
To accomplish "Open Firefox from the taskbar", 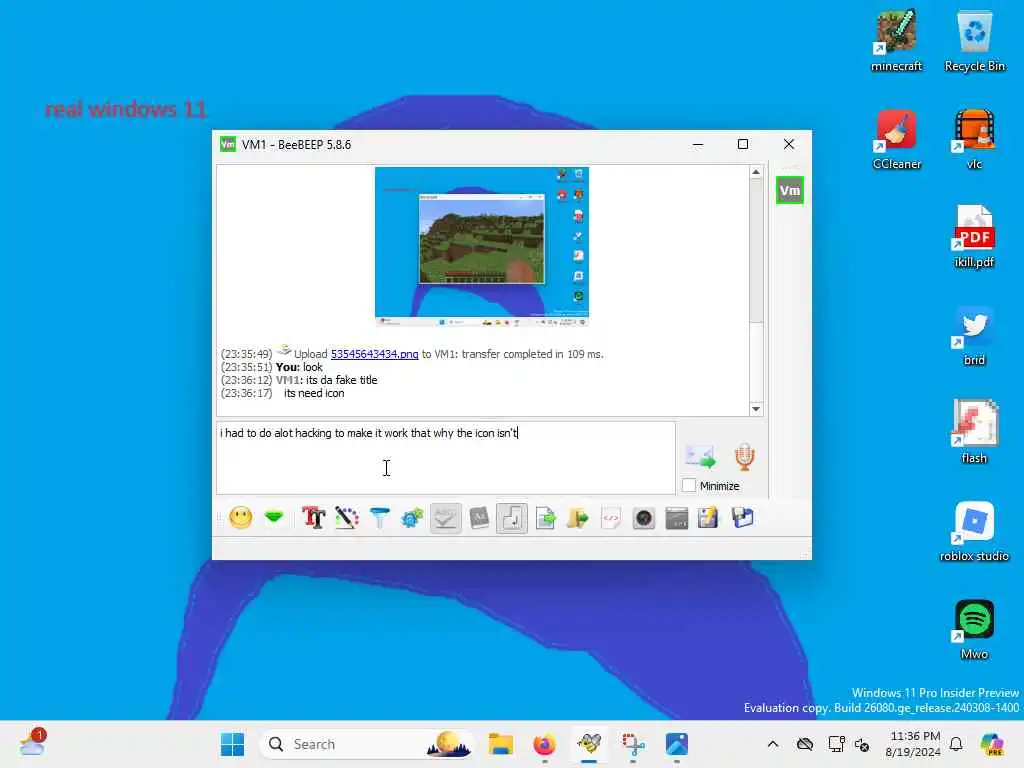I will coord(545,744).
